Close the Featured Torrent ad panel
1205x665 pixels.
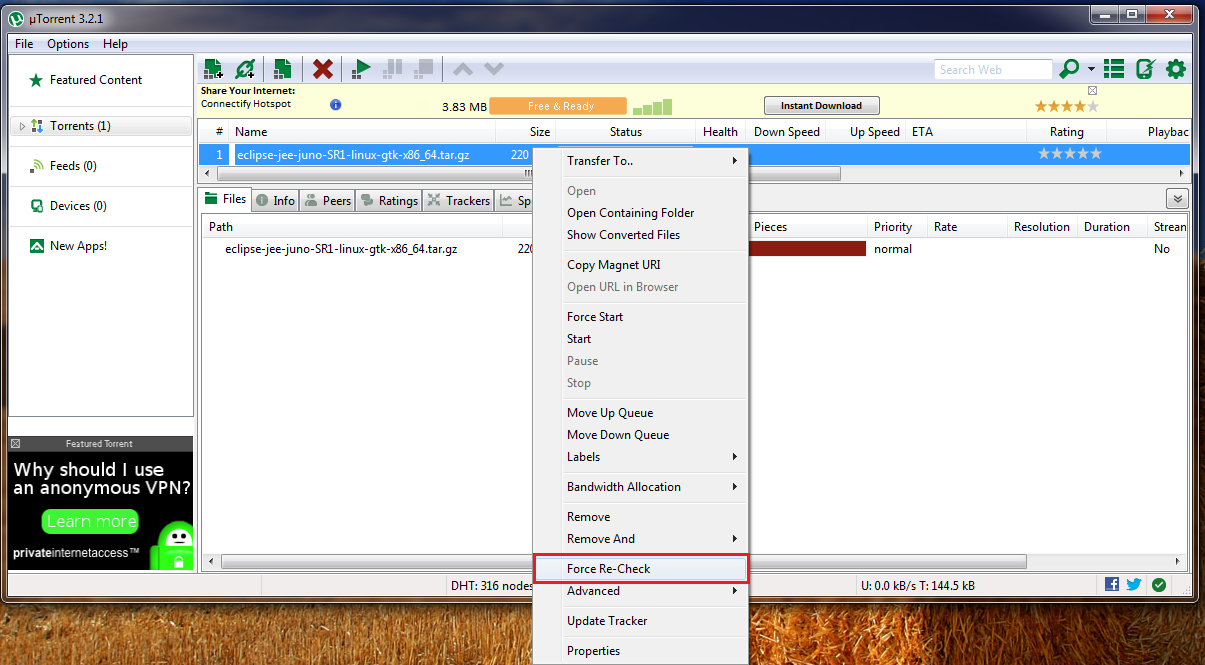16,443
